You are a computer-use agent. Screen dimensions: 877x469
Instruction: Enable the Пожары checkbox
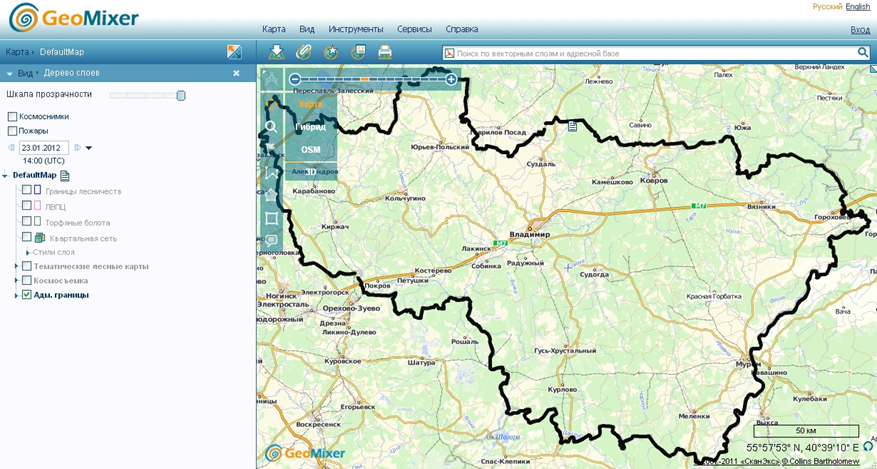coord(13,131)
